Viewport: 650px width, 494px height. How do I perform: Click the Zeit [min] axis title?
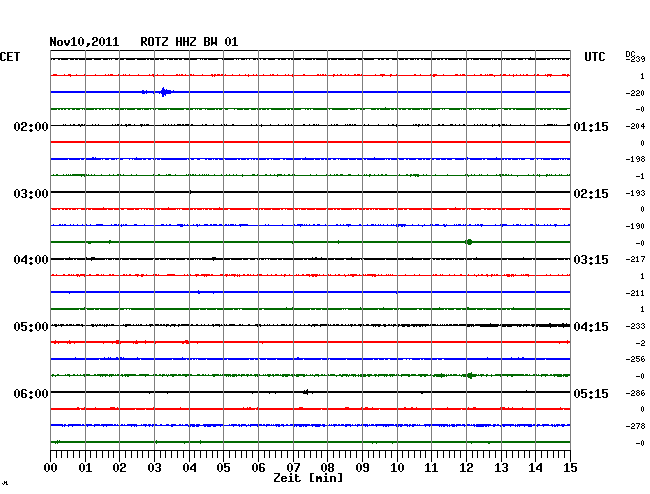[308, 478]
